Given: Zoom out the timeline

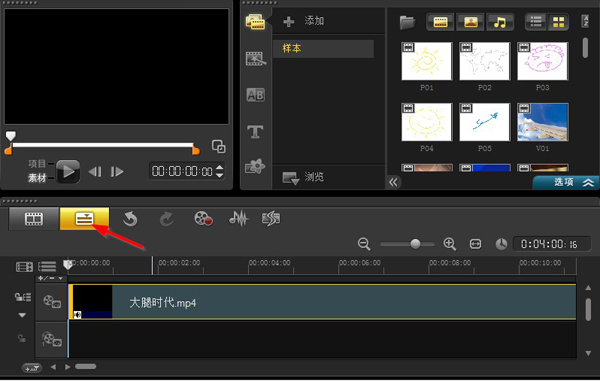Looking at the screenshot, I should (x=364, y=244).
